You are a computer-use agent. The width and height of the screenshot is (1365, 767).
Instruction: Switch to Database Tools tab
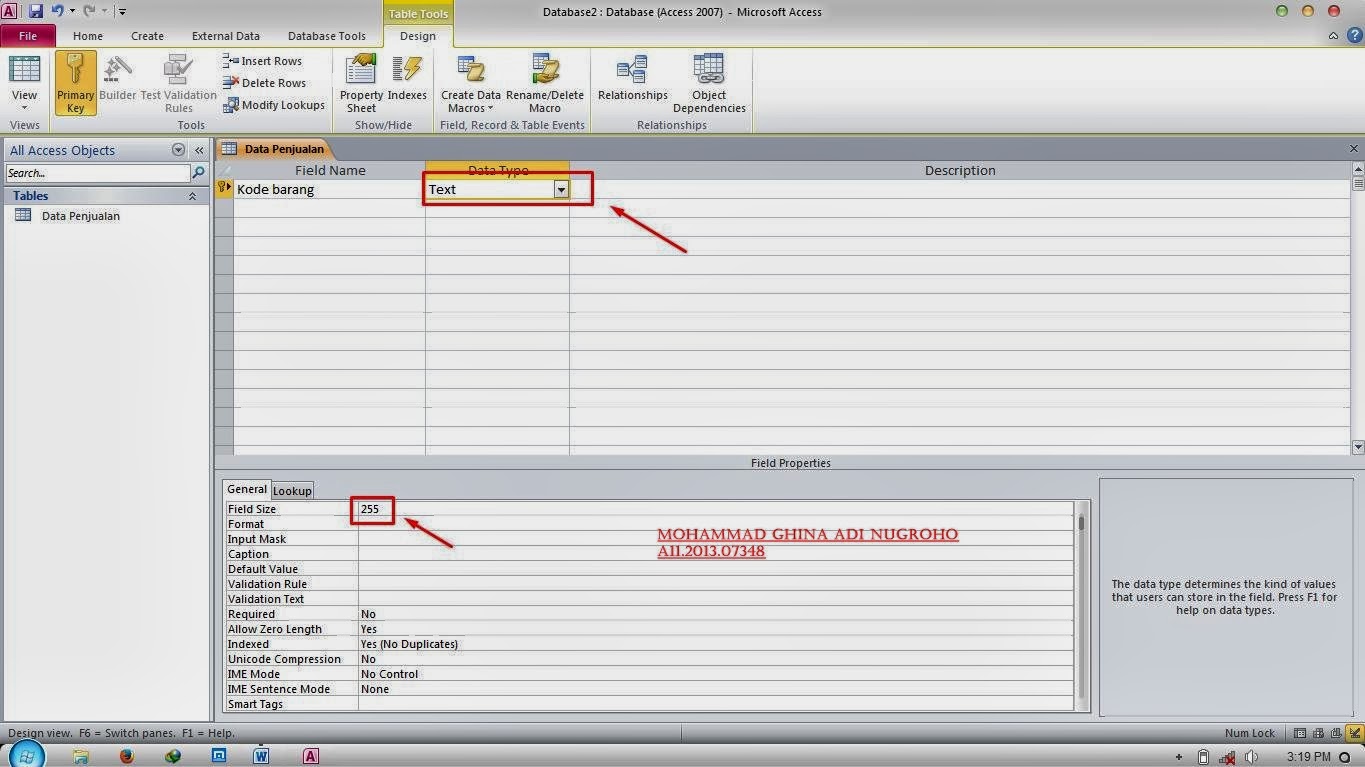point(327,36)
